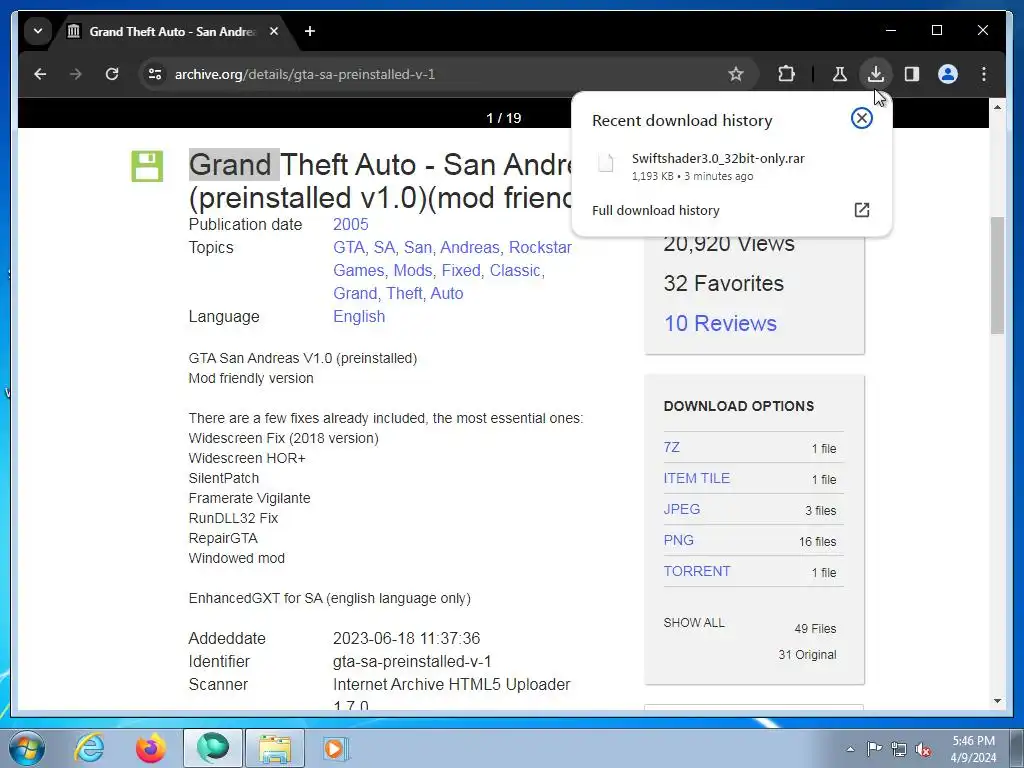Download the TORRENT option

click(x=697, y=571)
